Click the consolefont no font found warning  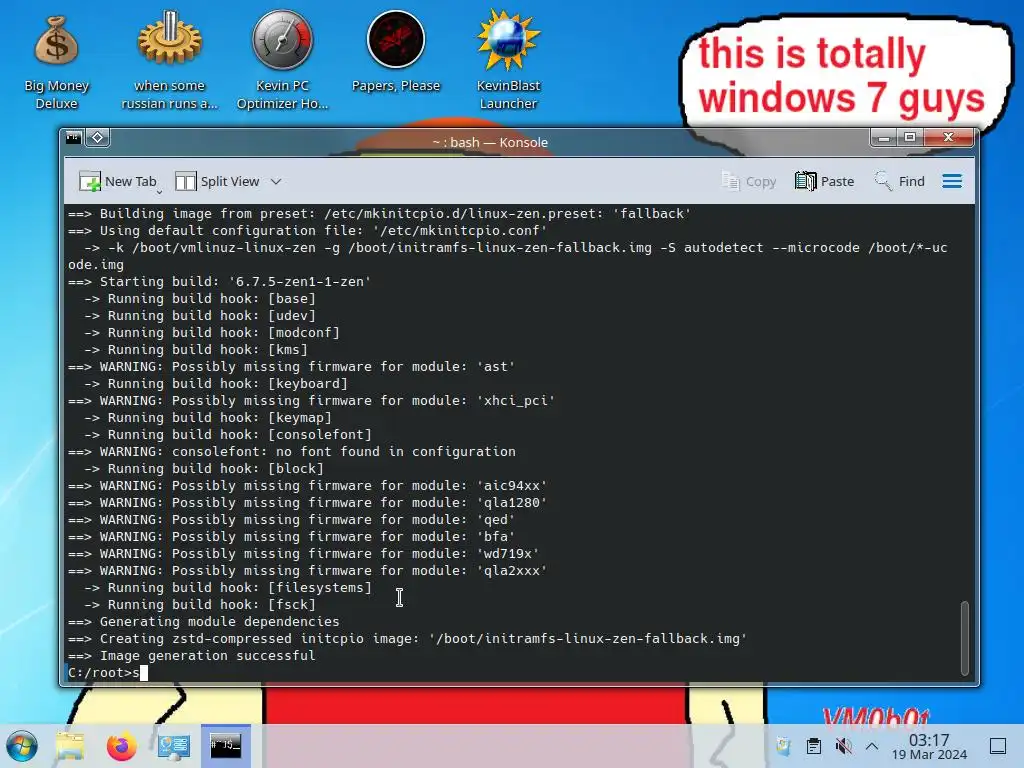[x=292, y=452]
